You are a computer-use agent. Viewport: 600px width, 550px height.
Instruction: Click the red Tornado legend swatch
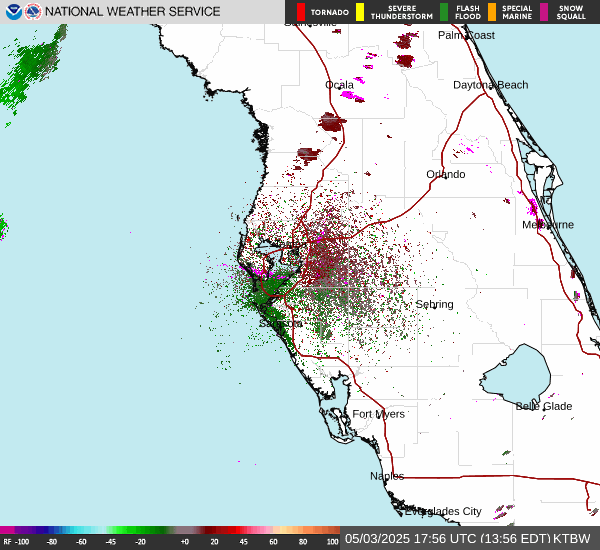(301, 12)
